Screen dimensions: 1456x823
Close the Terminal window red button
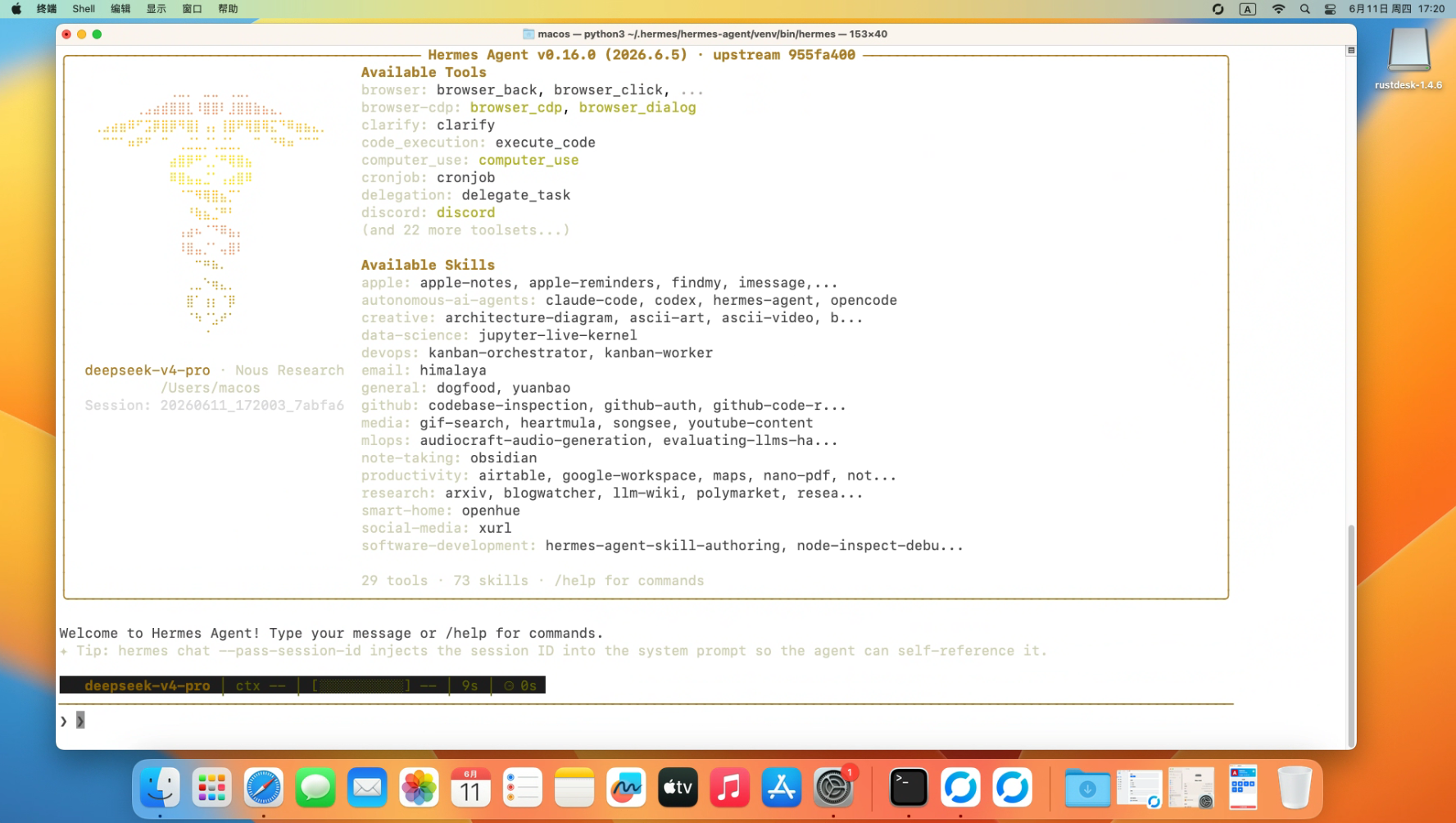pyautogui.click(x=66, y=34)
